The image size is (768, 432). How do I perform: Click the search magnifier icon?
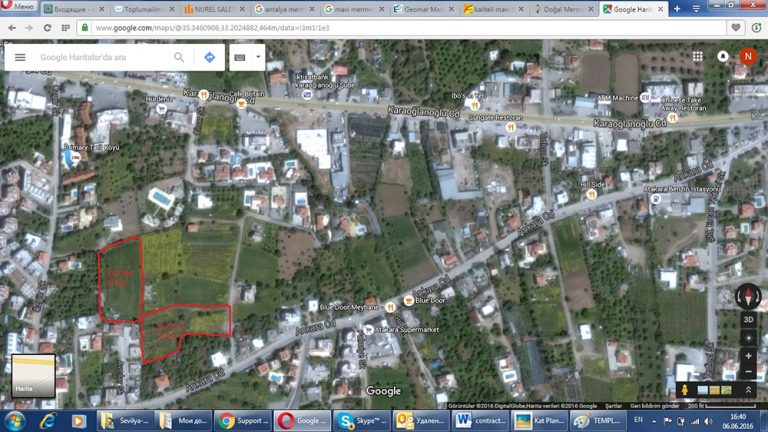click(179, 58)
